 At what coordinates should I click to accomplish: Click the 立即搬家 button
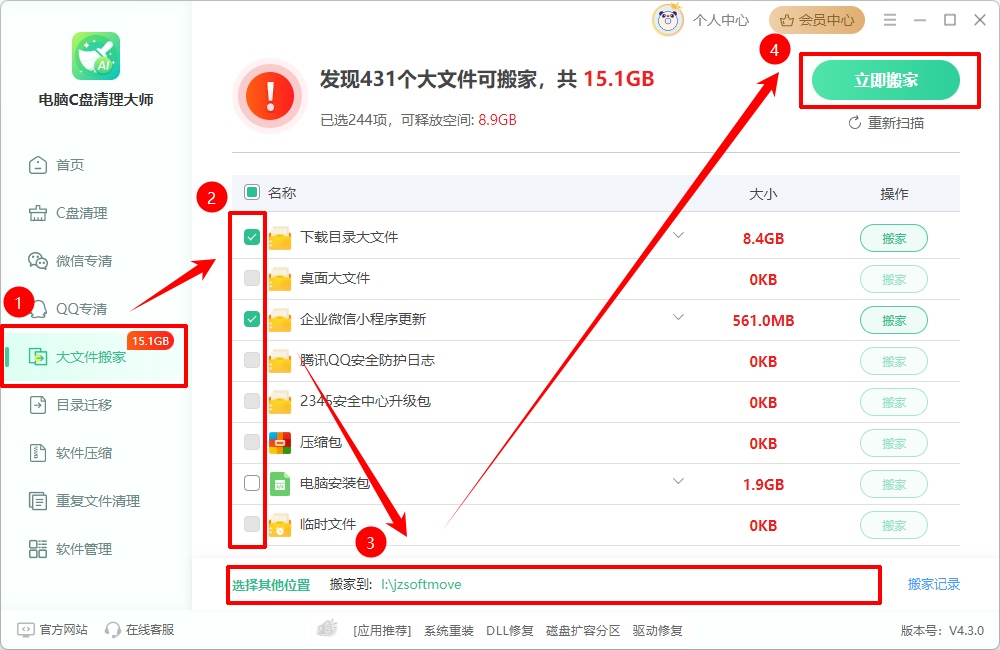pos(885,80)
